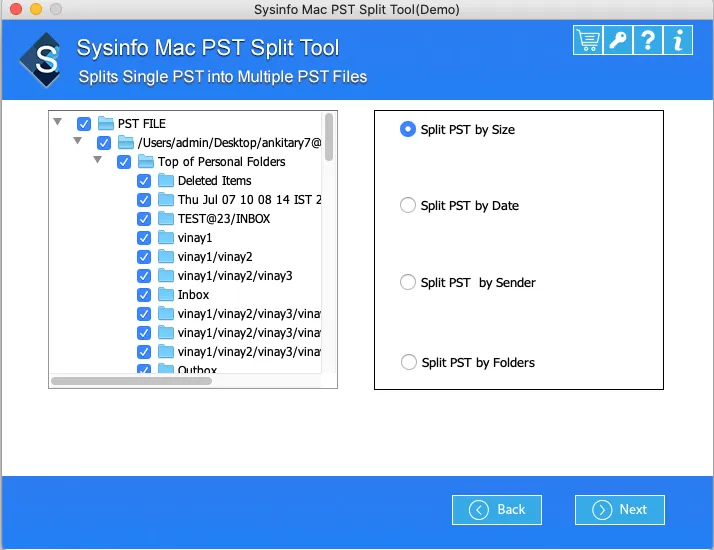
Task: Select the 'Thu Jul 07 10 08 14 IST' row
Action: pos(250,200)
